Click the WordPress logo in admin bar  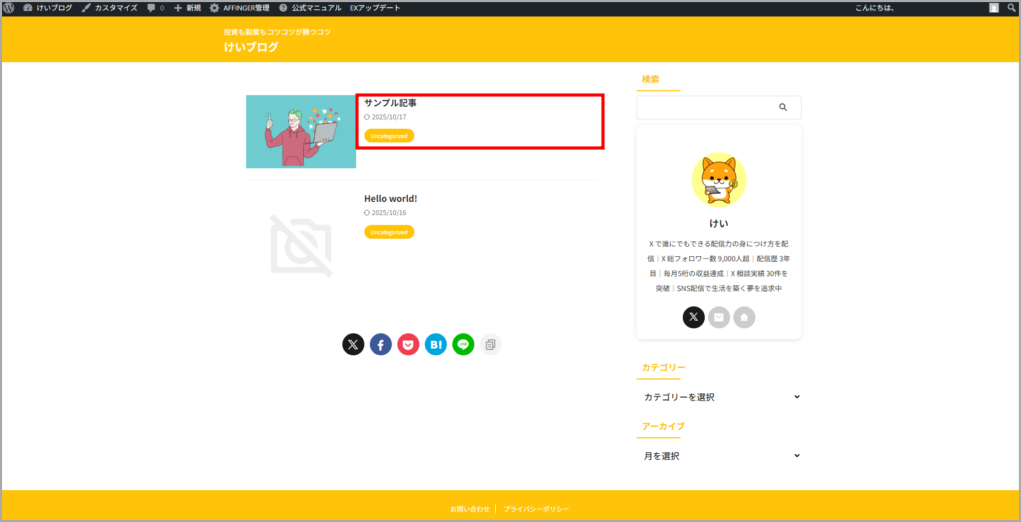(10, 8)
